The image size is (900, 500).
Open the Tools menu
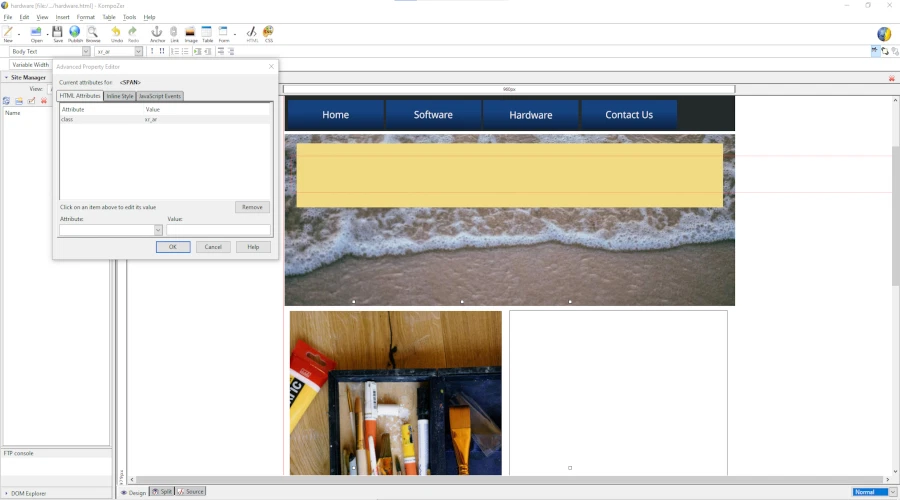[x=130, y=17]
